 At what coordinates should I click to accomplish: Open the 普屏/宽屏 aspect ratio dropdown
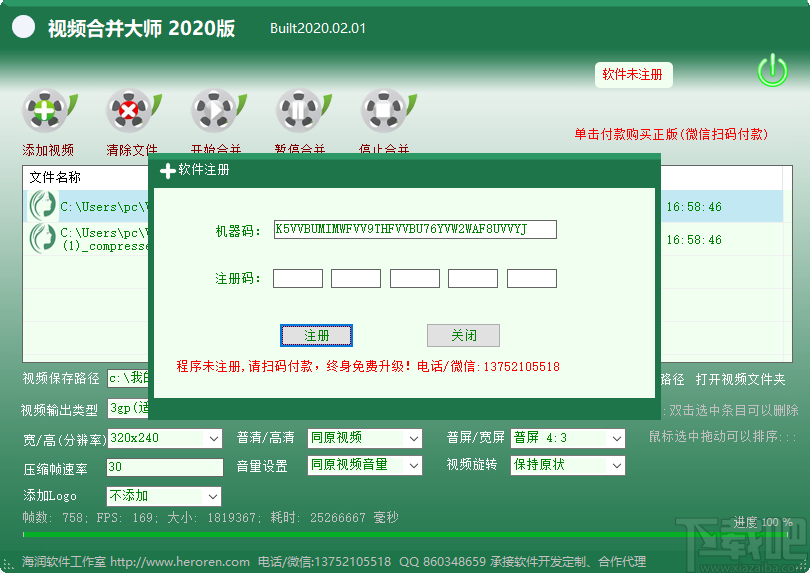pos(568,439)
